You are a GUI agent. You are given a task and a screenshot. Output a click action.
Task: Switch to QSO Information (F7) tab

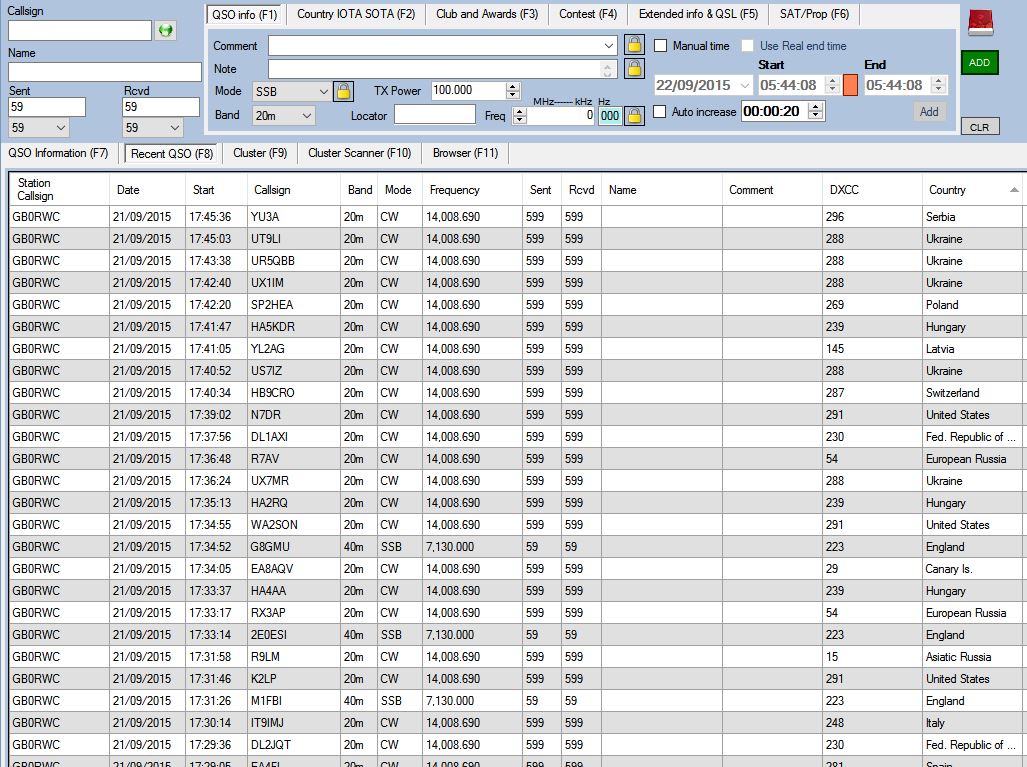pos(58,153)
